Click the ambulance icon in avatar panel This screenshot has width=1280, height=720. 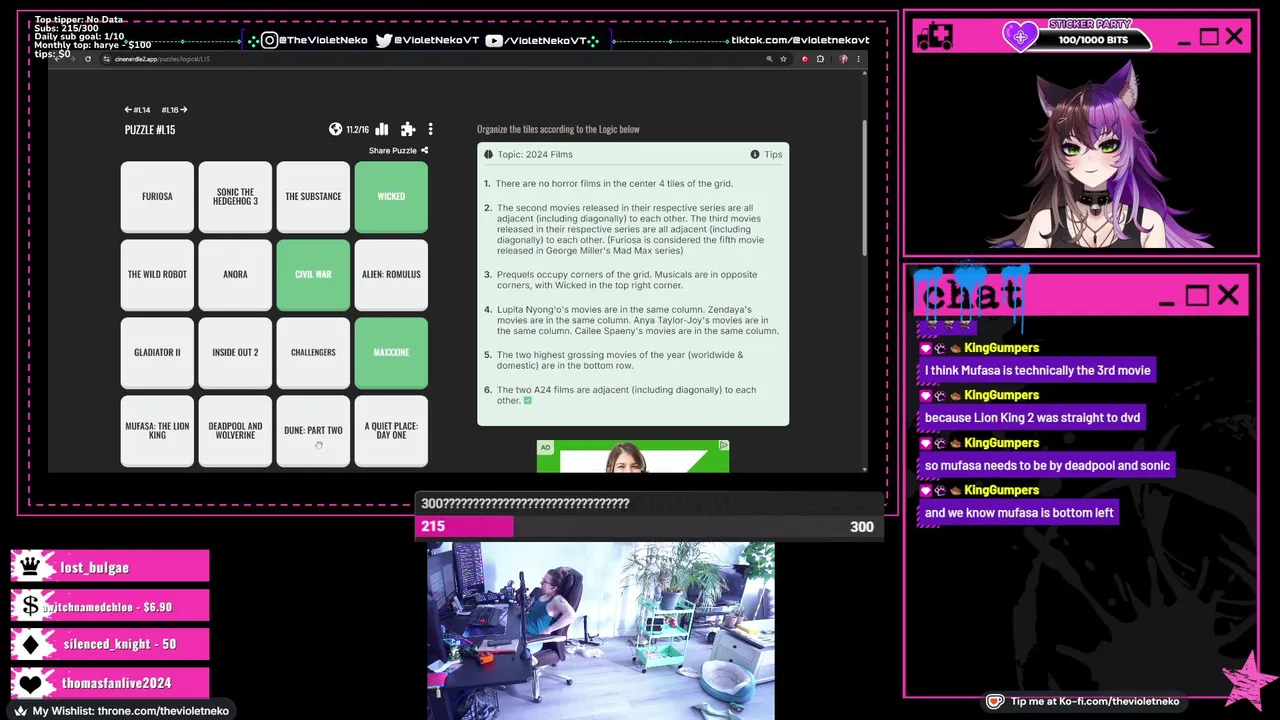click(935, 37)
